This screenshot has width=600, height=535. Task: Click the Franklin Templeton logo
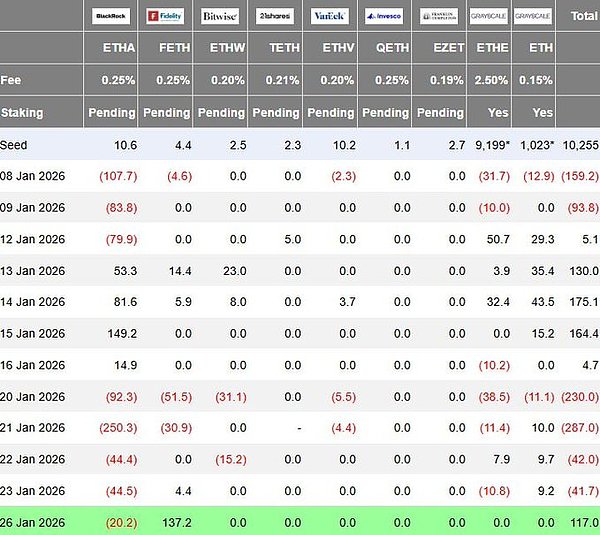[x=438, y=16]
